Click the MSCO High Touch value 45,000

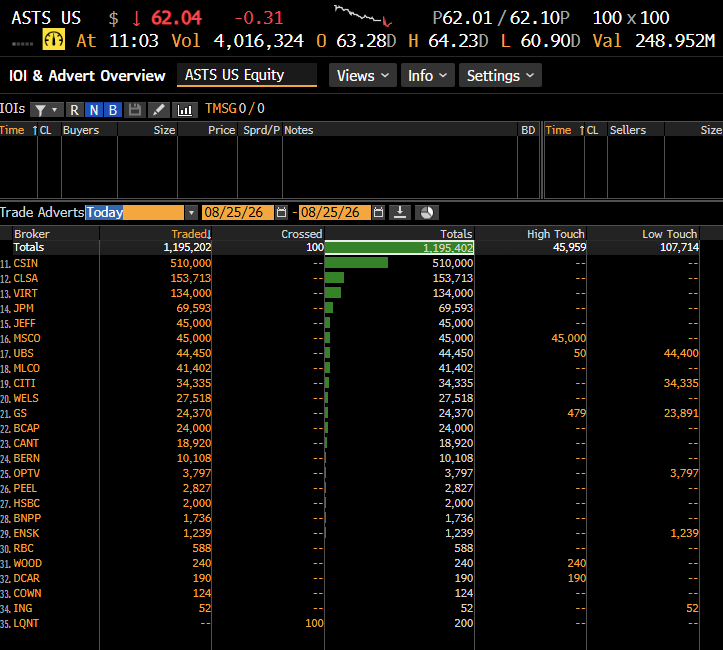pyautogui.click(x=569, y=338)
